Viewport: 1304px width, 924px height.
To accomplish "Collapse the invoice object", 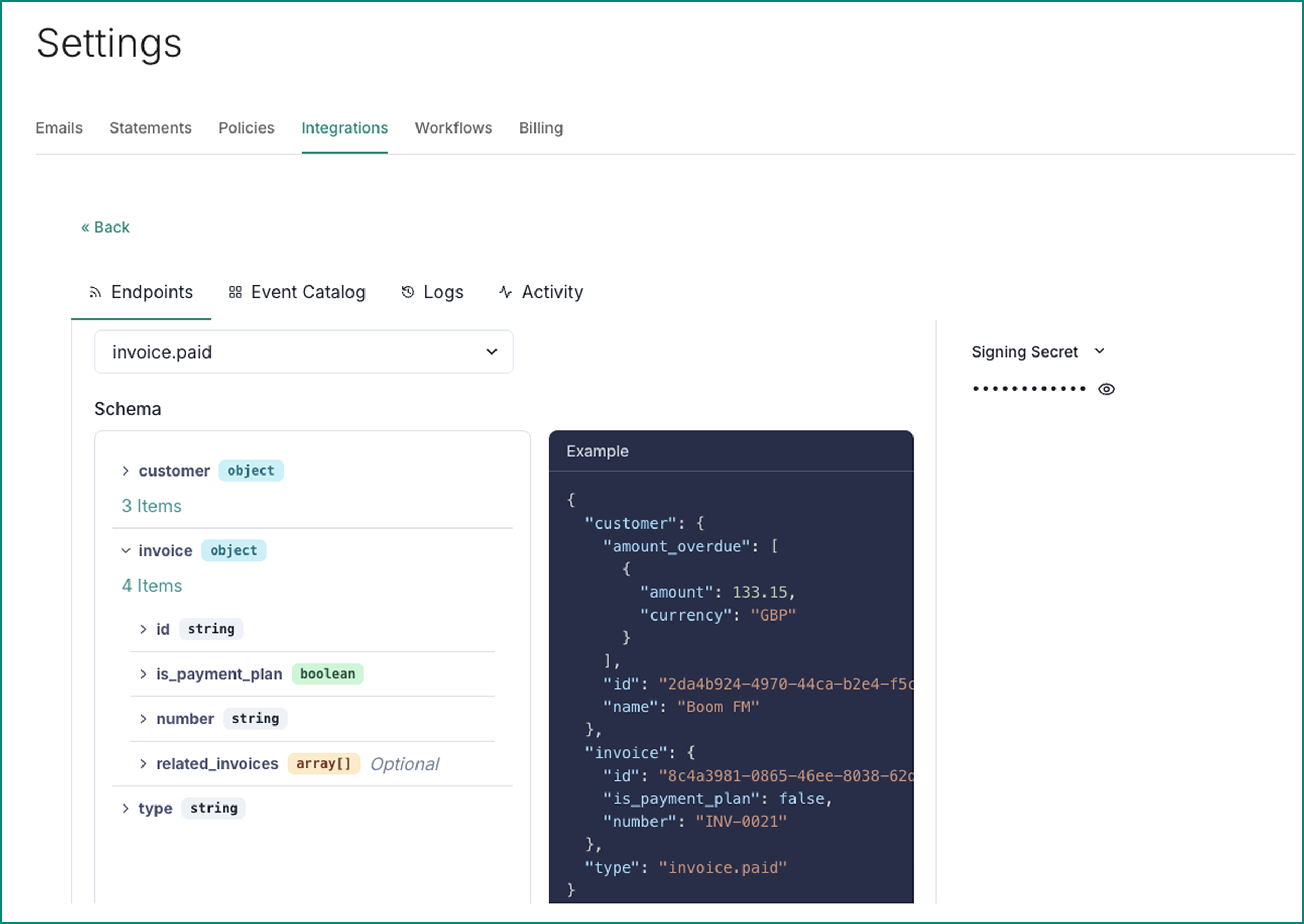I will point(126,550).
